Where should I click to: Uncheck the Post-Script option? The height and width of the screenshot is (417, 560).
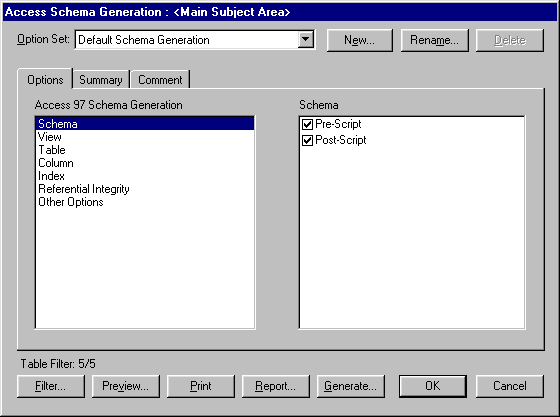[x=307, y=140]
